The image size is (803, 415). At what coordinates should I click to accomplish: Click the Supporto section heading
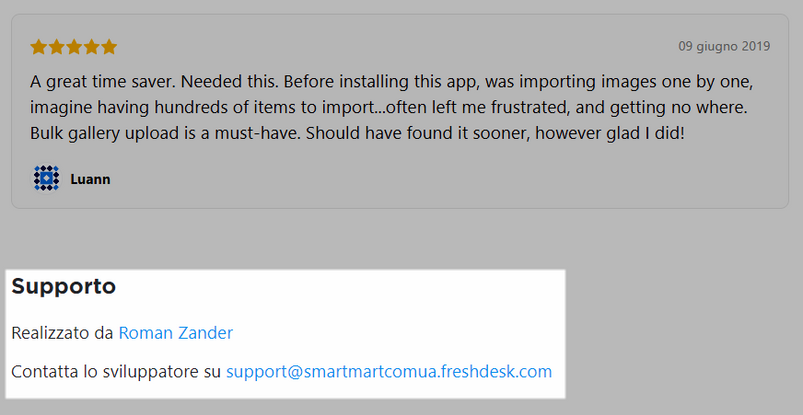[64, 286]
